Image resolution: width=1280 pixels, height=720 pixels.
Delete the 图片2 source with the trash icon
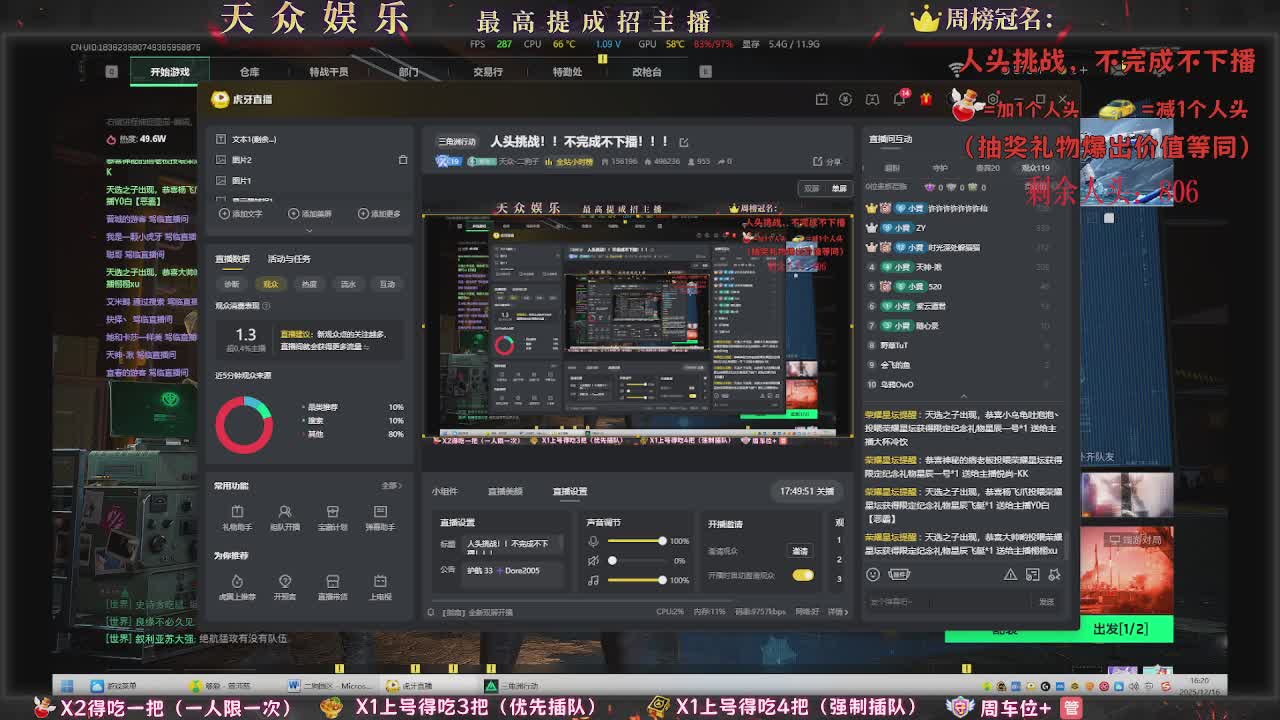(x=403, y=160)
